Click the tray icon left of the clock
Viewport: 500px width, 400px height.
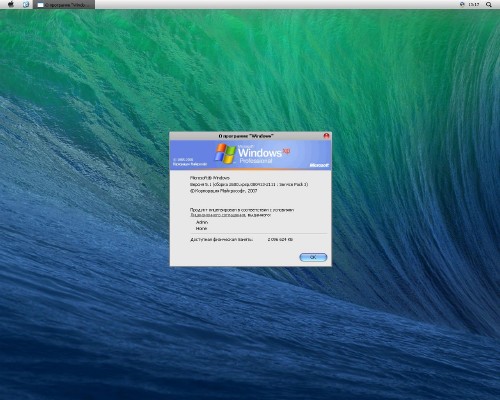tap(462, 4)
